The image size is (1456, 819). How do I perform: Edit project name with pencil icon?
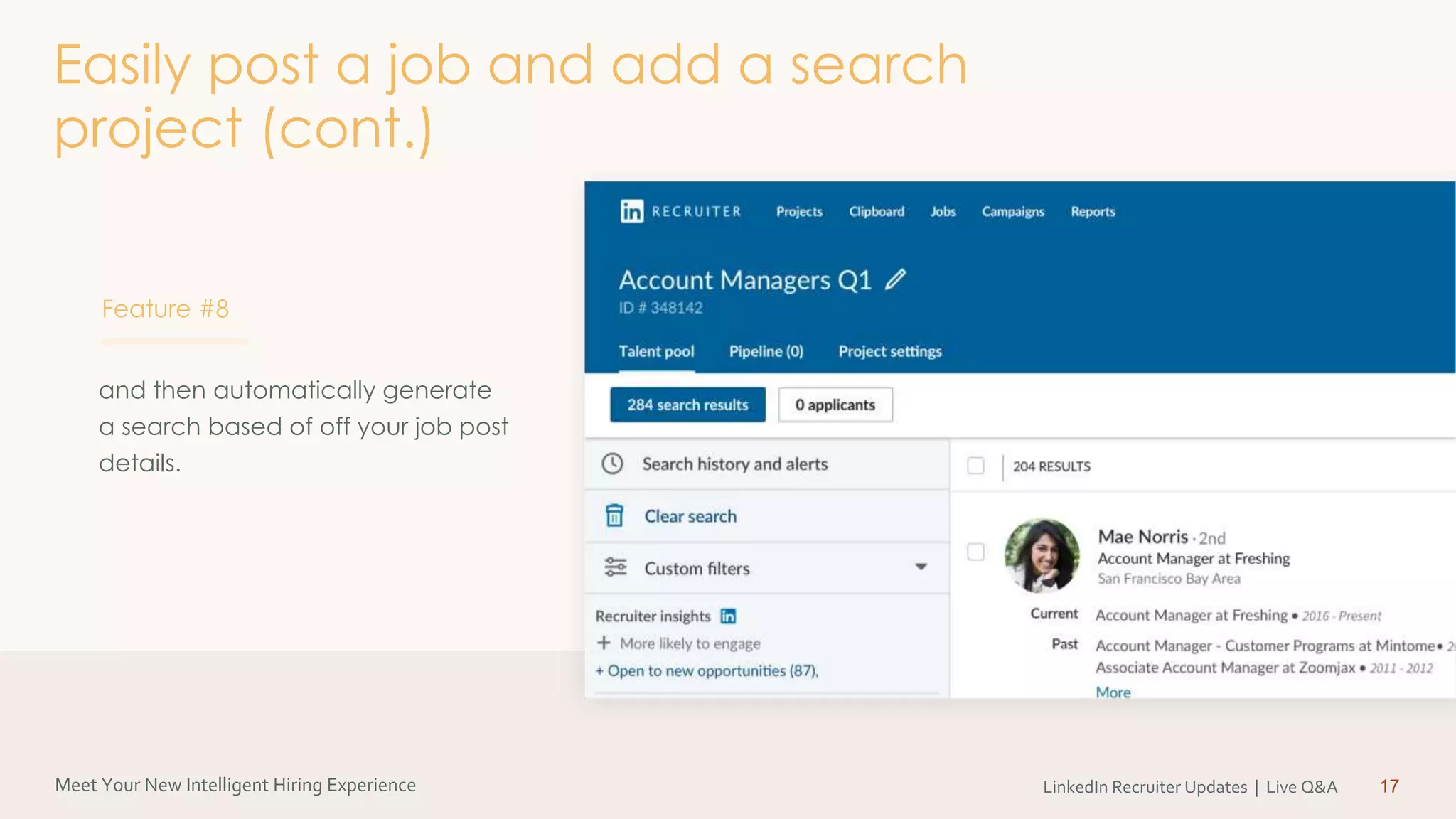896,279
